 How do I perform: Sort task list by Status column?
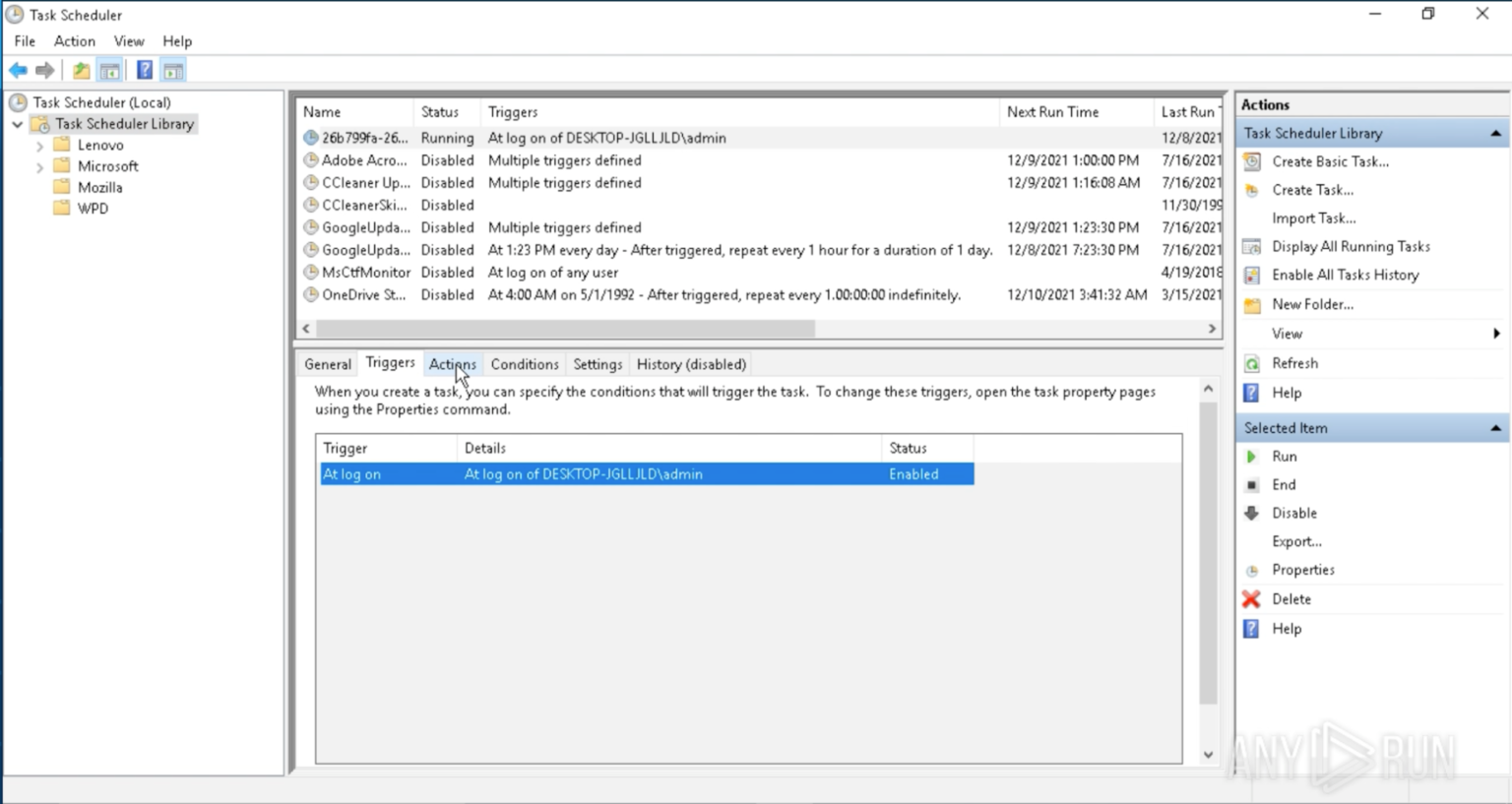(447, 112)
